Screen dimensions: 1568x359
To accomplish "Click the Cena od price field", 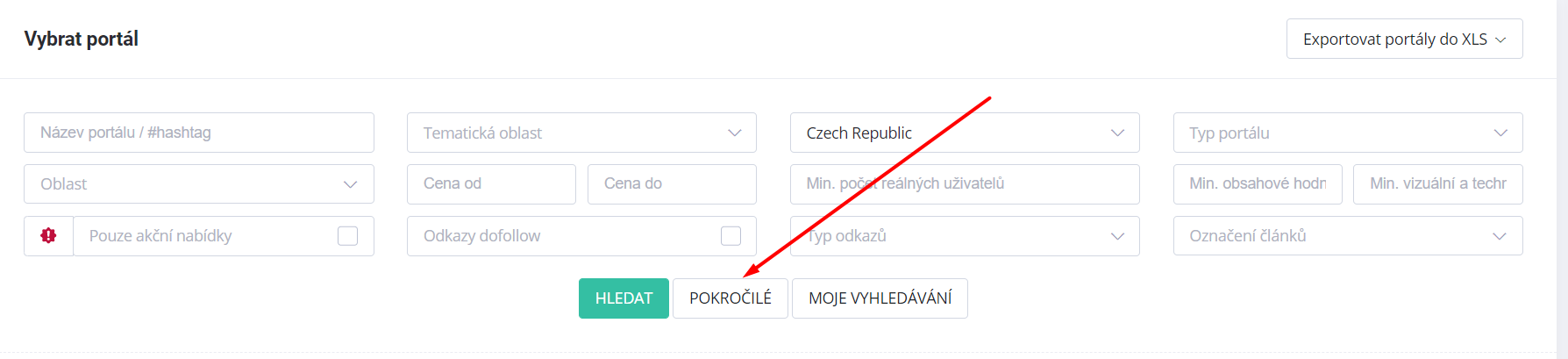I will click(x=491, y=184).
